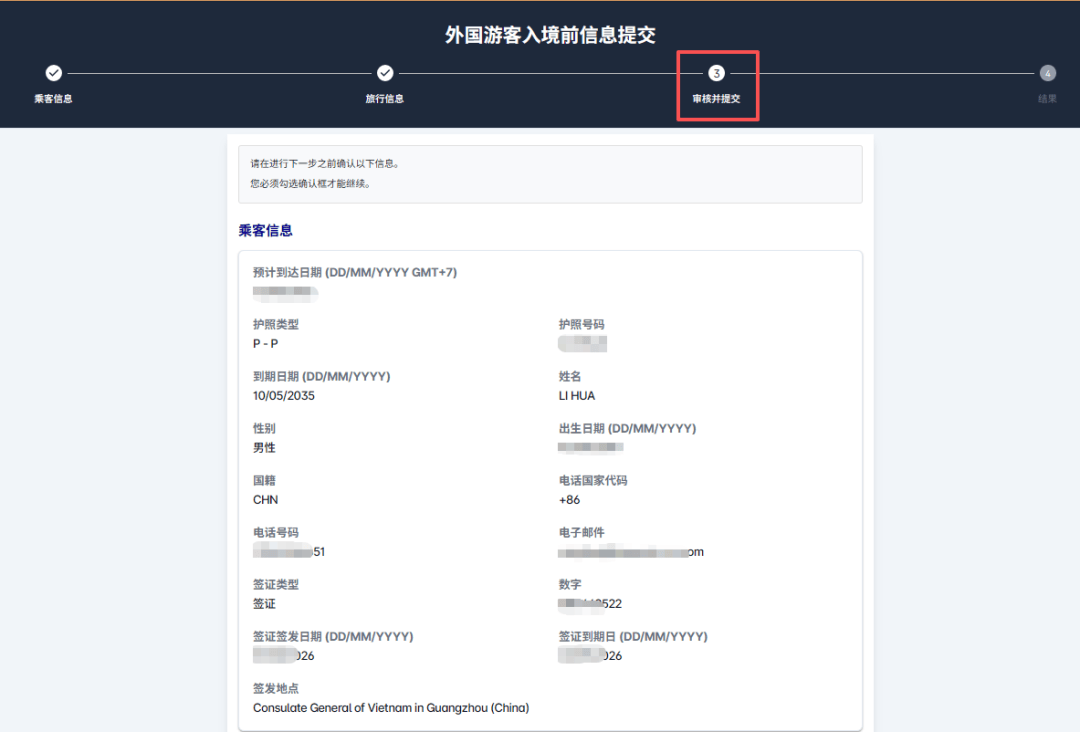The image size is (1080, 732).
Task: Click the 乘客信息 section heading
Action: click(x=265, y=231)
